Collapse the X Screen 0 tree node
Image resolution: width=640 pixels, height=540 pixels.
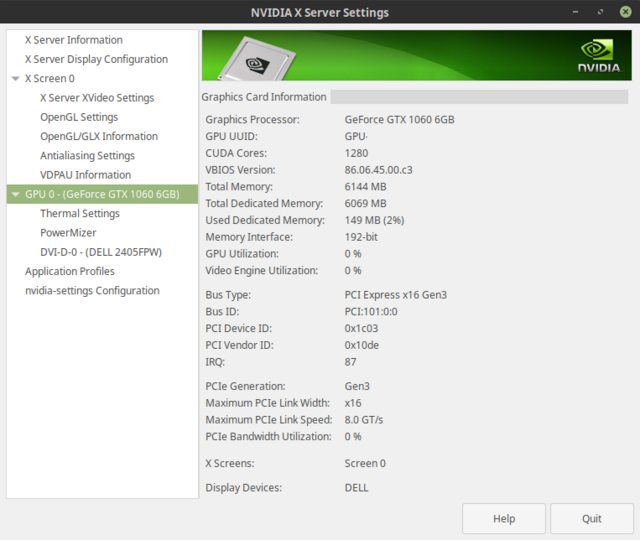coord(16,78)
